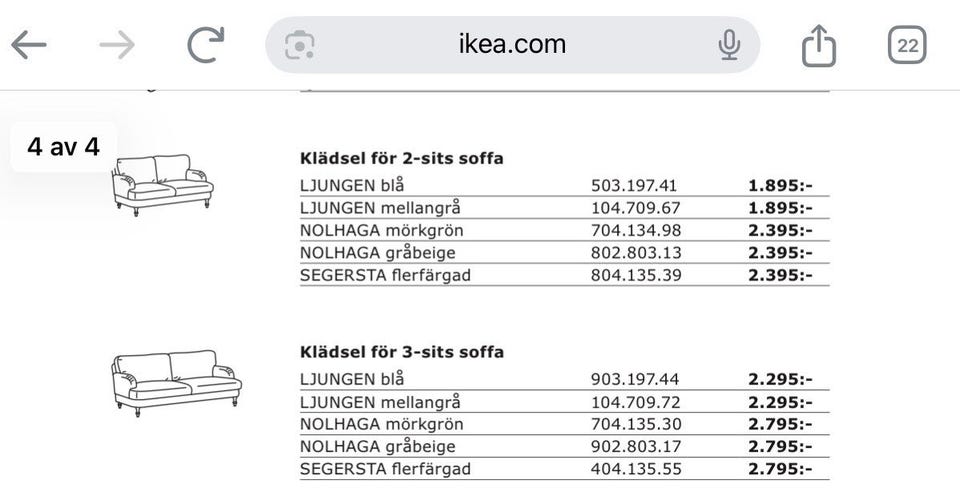This screenshot has width=960, height=504.
Task: Tap the microphone voice search icon
Action: click(729, 45)
